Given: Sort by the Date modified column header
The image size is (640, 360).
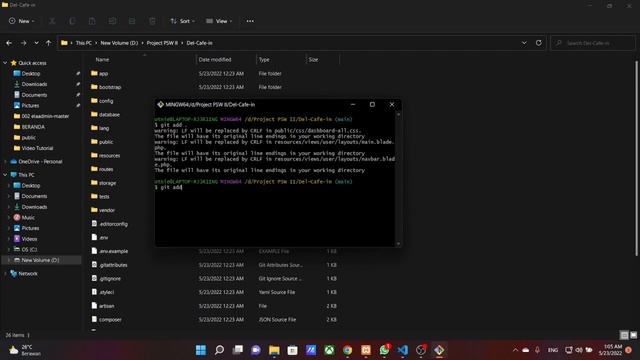Looking at the screenshot, I should pyautogui.click(x=215, y=60).
